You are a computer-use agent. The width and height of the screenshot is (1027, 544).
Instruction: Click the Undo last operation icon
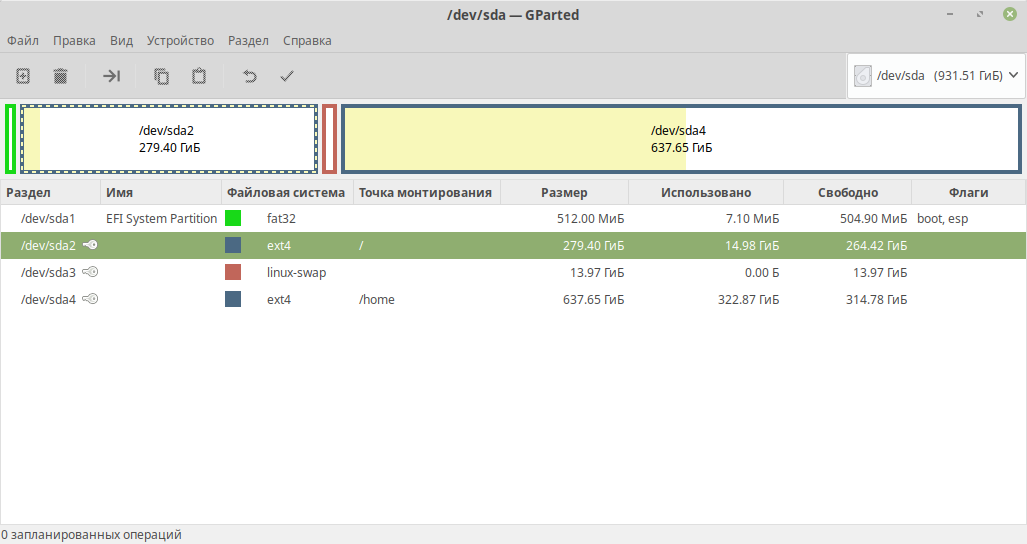[x=250, y=76]
